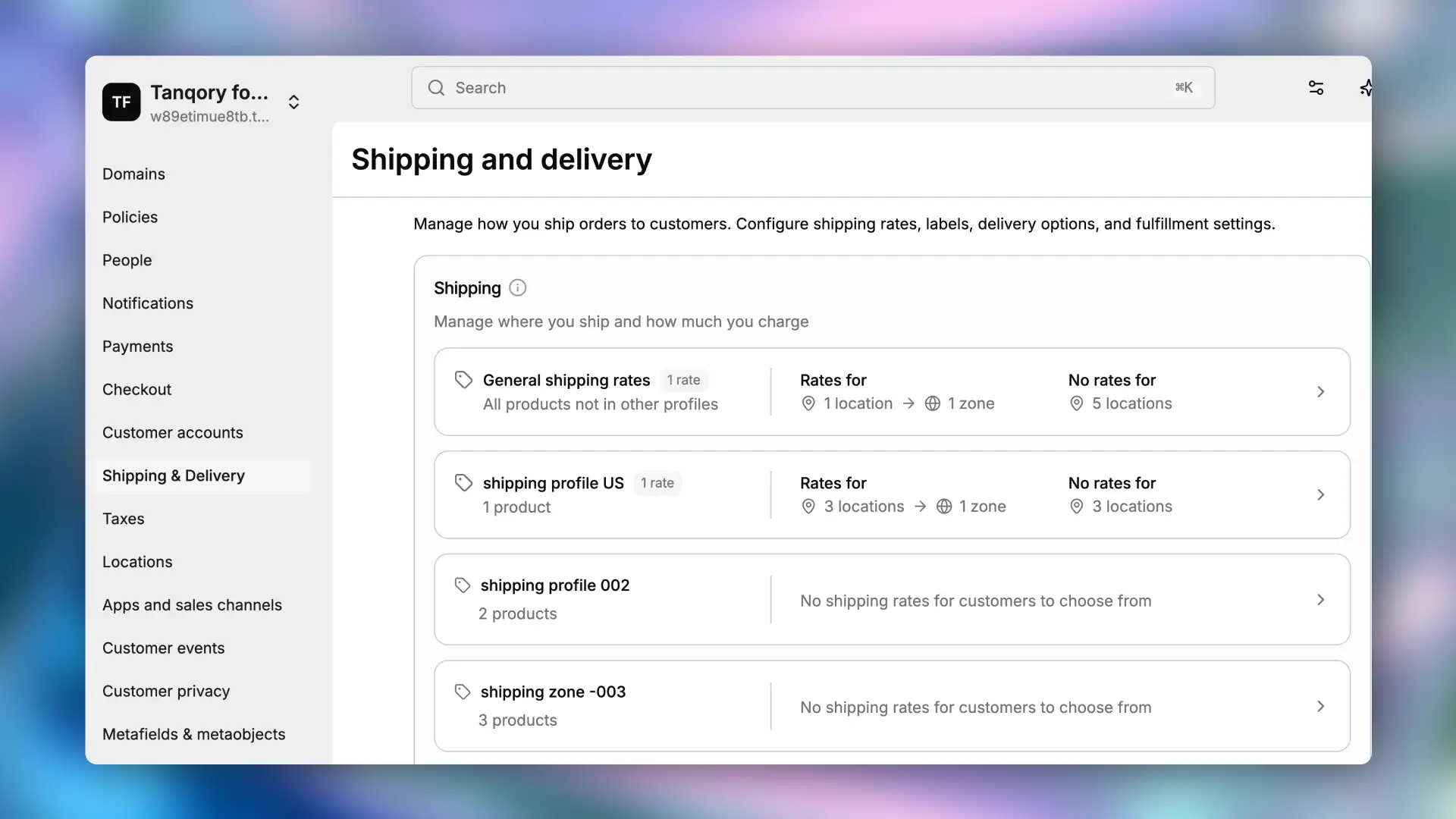Click the tag icon beside General shipping rates

(x=463, y=380)
